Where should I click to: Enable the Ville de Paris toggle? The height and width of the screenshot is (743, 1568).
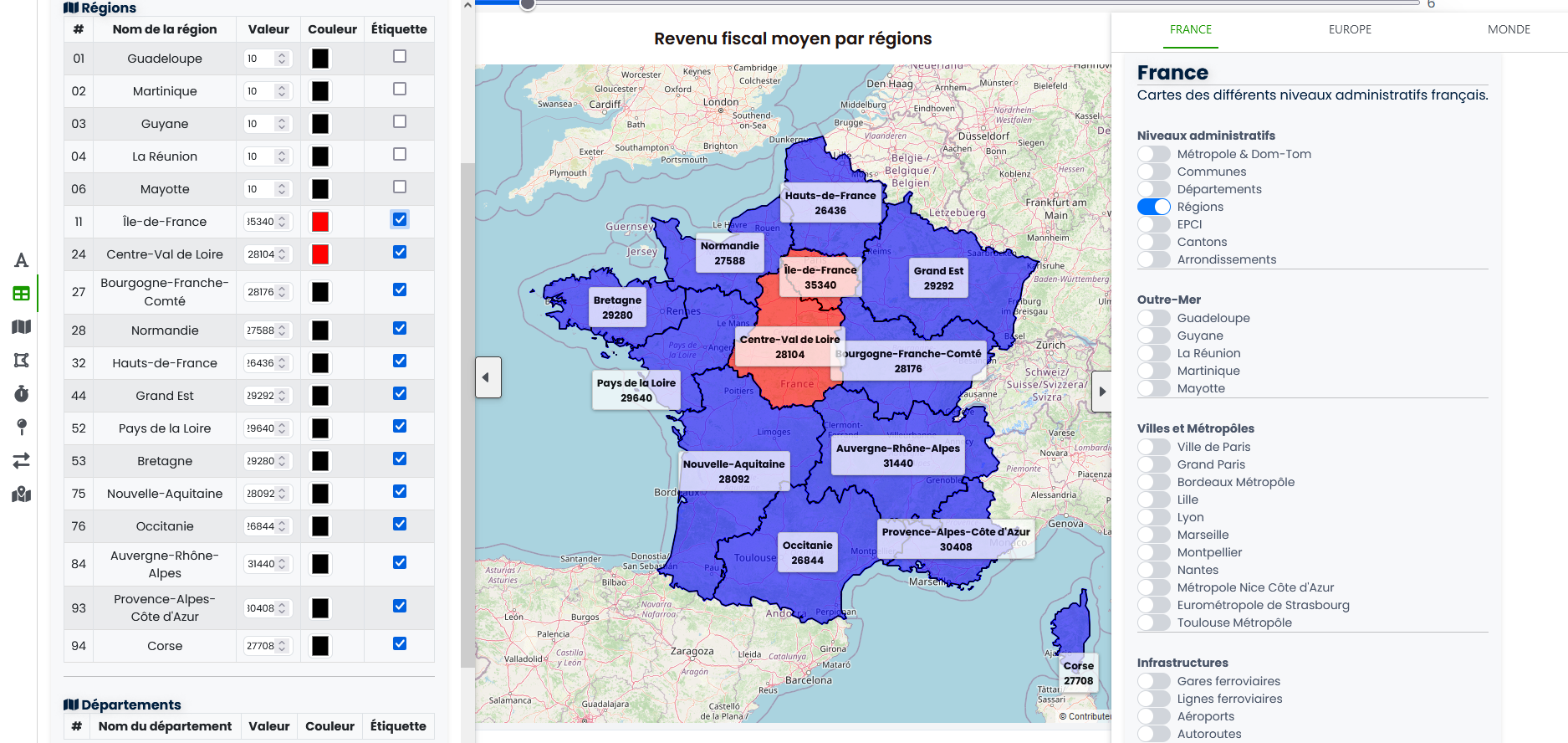coord(1154,447)
